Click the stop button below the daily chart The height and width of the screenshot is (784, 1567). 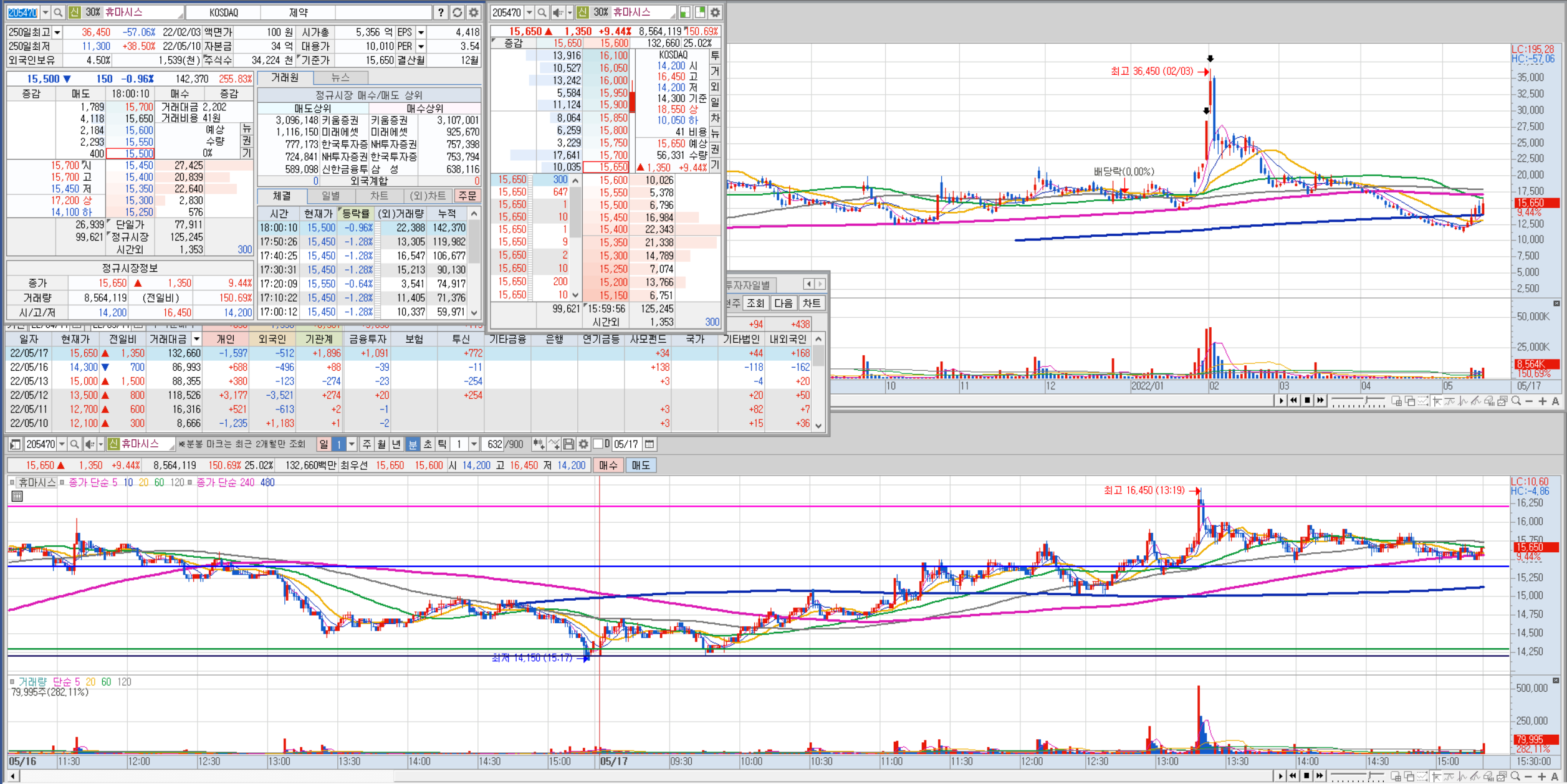(x=1307, y=401)
